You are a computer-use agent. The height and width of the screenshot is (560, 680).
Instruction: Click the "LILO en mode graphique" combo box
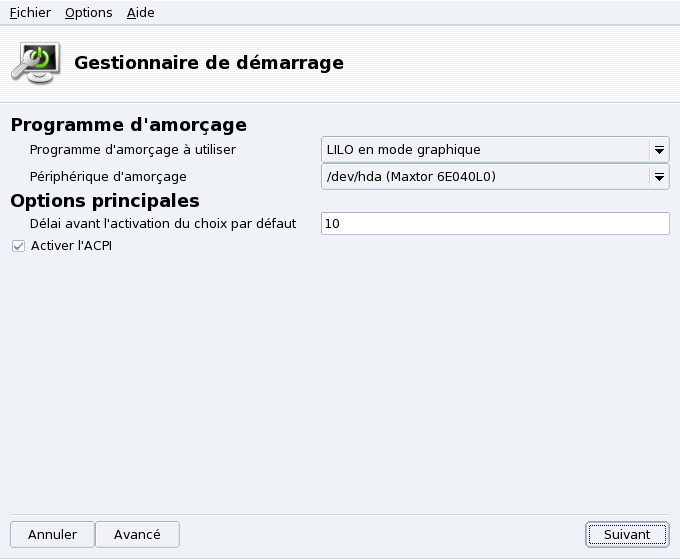pos(485,150)
